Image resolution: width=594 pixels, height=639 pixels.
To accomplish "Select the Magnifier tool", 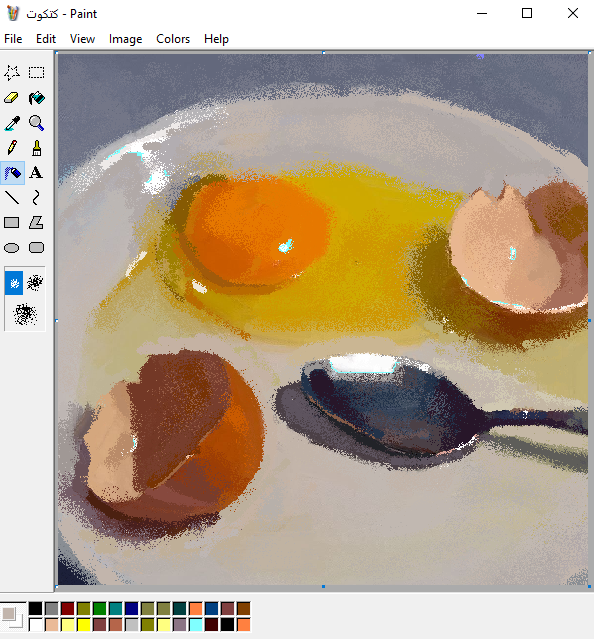I will (36, 123).
